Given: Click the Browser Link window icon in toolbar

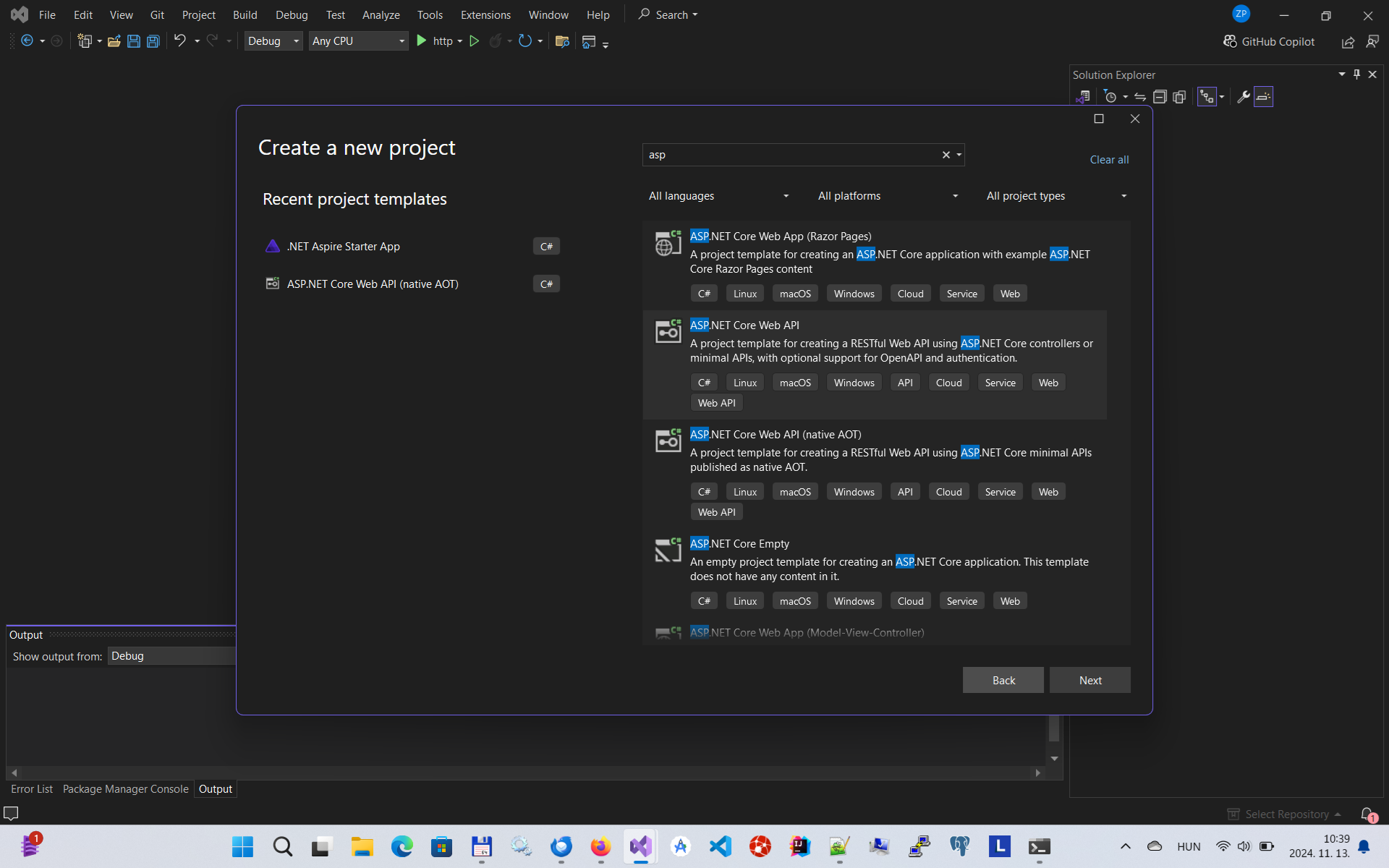Looking at the screenshot, I should 589,41.
